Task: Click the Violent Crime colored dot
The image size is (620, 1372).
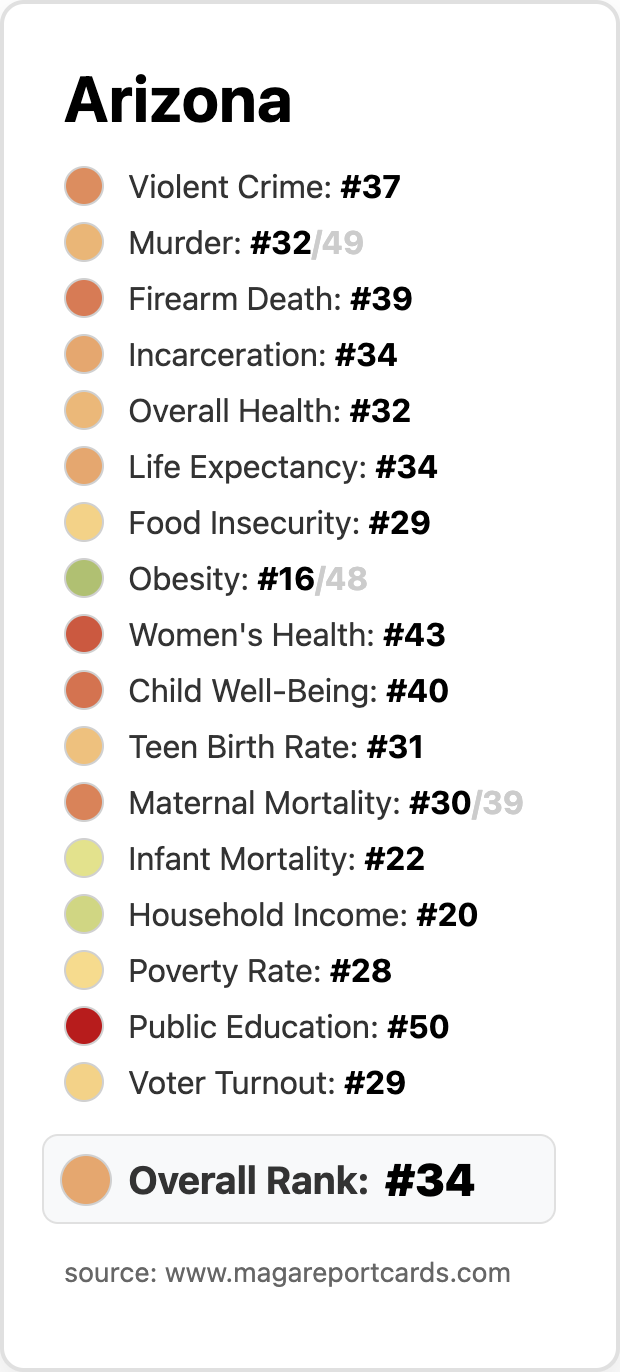Action: 85,187
